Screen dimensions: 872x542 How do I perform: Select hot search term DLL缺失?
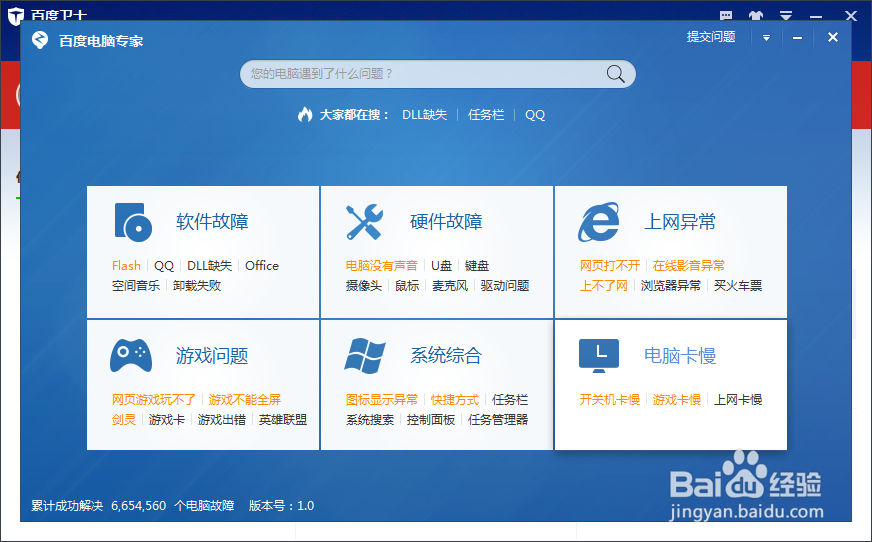tap(424, 115)
